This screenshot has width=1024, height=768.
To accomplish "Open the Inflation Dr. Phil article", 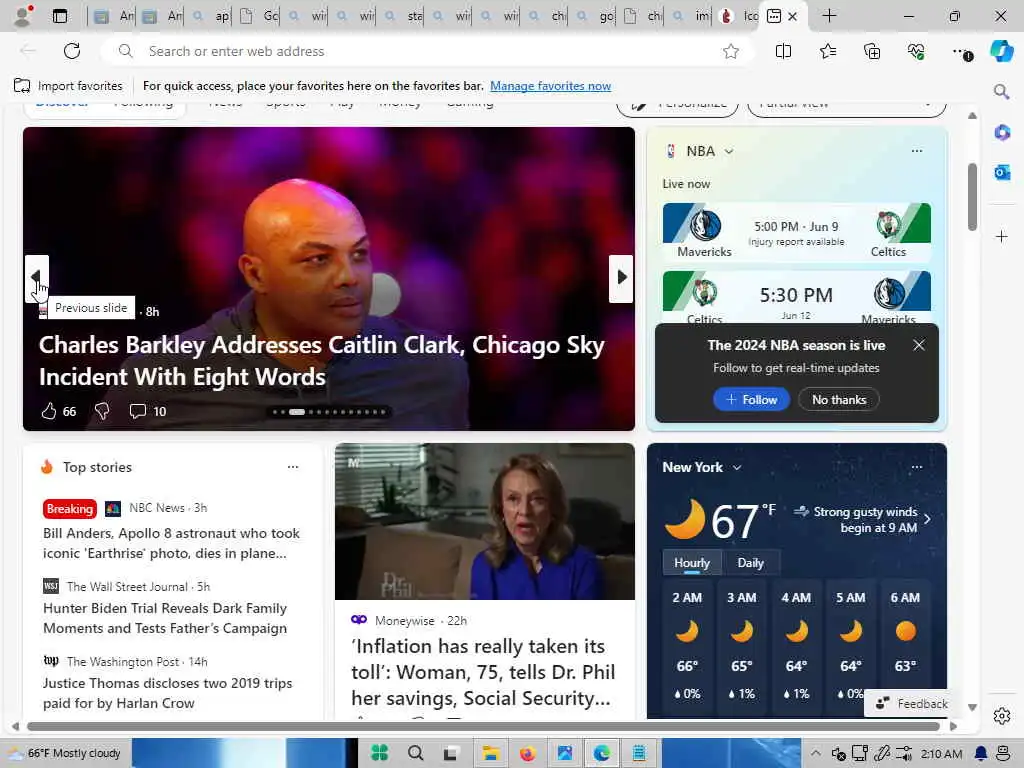I will pyautogui.click(x=483, y=672).
